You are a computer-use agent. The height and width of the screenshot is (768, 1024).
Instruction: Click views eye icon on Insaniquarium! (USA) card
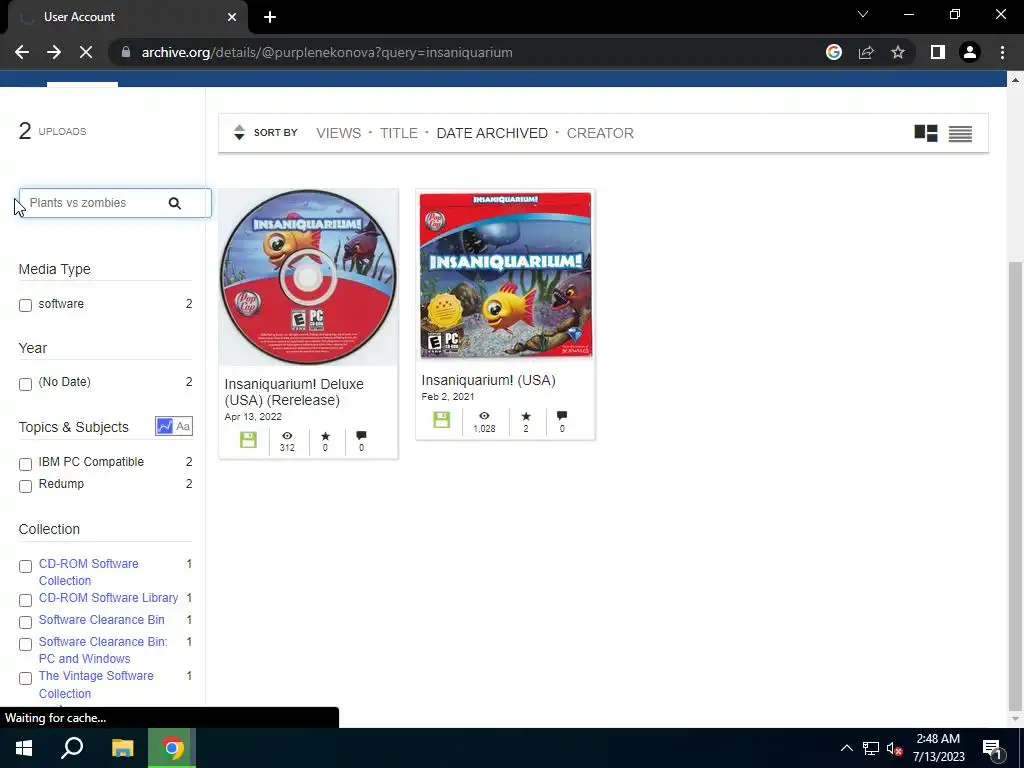[484, 416]
